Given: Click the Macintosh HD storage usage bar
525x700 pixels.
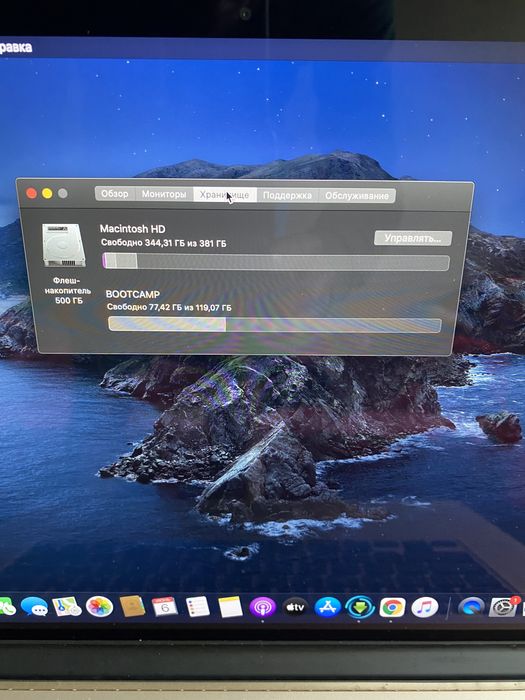Looking at the screenshot, I should tap(276, 262).
